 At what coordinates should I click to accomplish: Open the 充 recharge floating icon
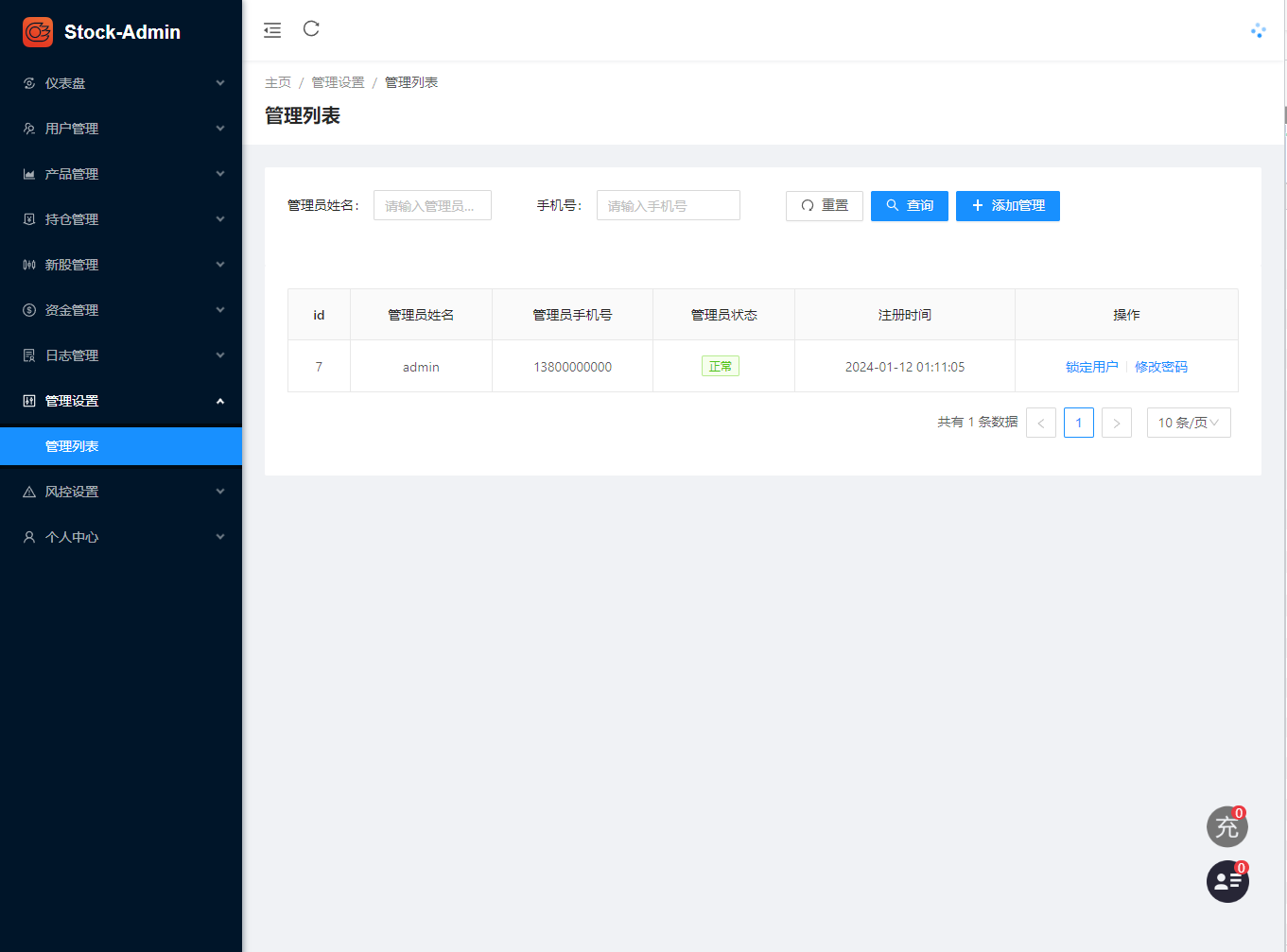tap(1226, 826)
